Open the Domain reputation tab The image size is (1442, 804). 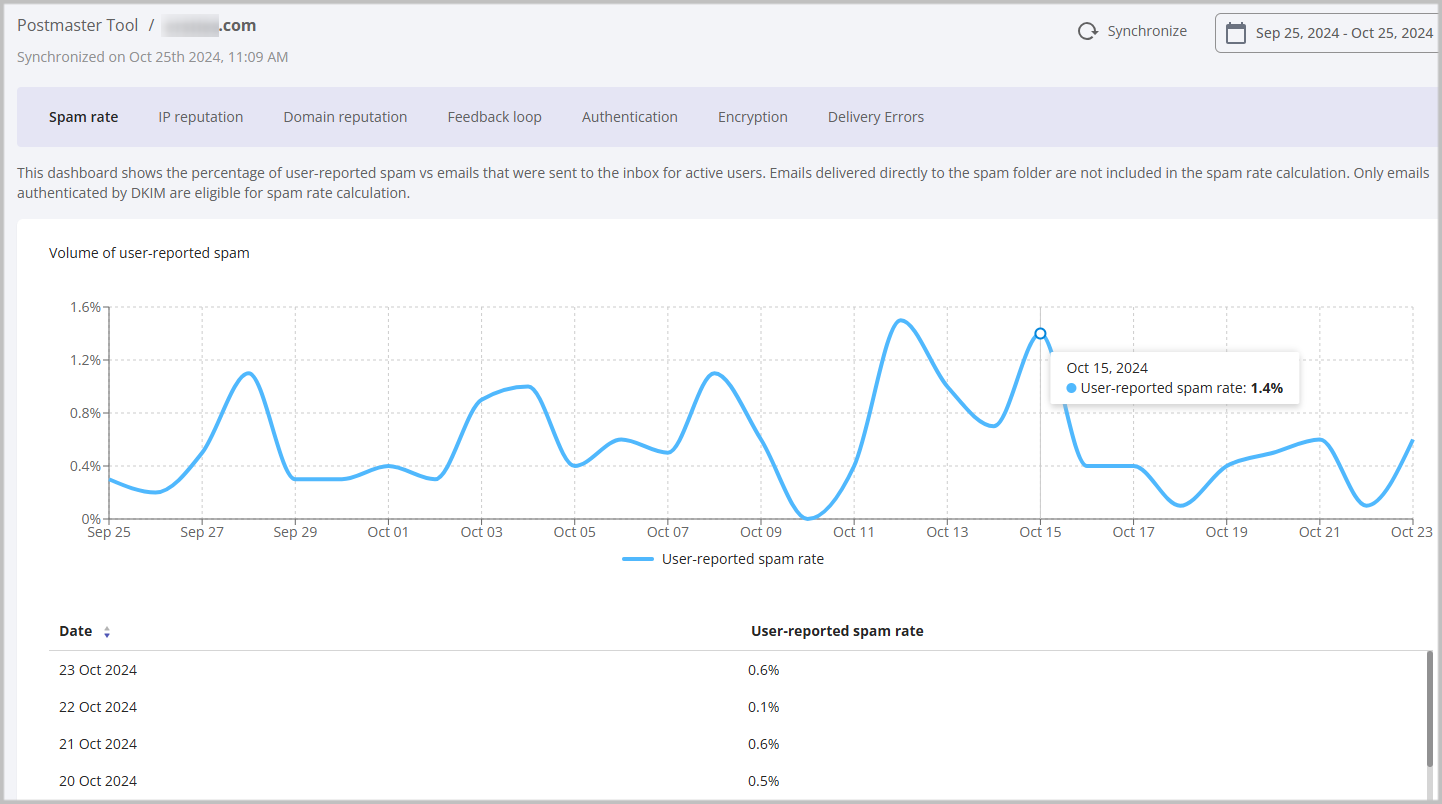345,117
